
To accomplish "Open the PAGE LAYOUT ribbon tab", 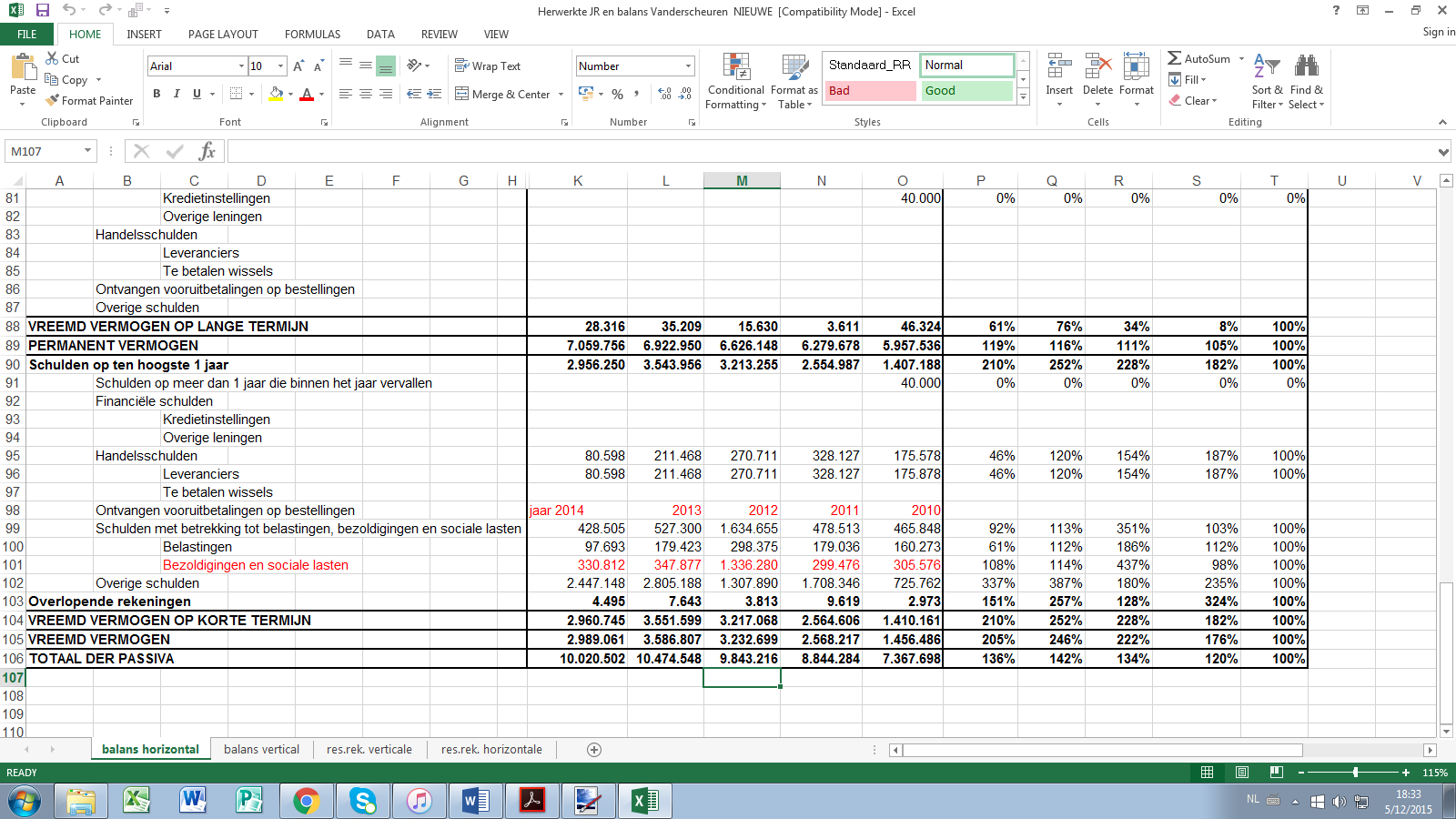I will pos(223,35).
